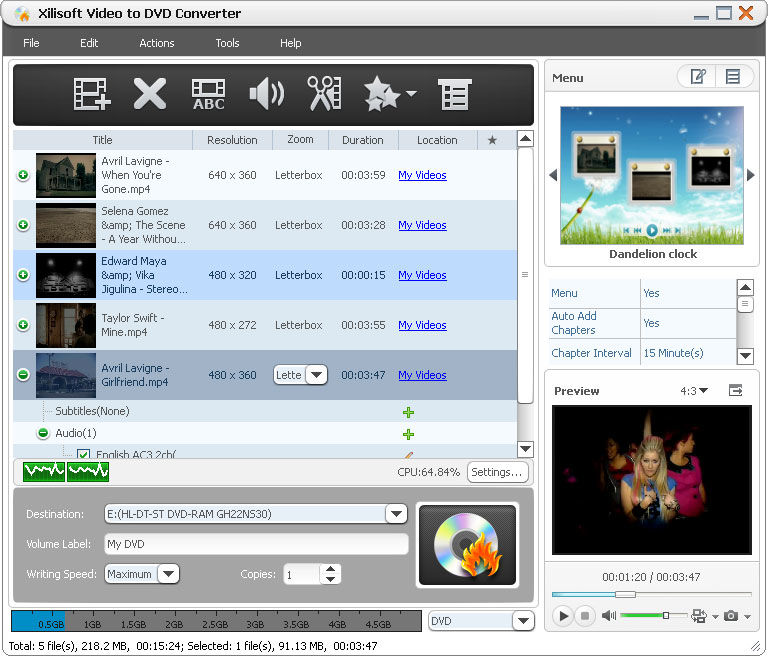Open the subtitle ABC tool

tap(209, 94)
